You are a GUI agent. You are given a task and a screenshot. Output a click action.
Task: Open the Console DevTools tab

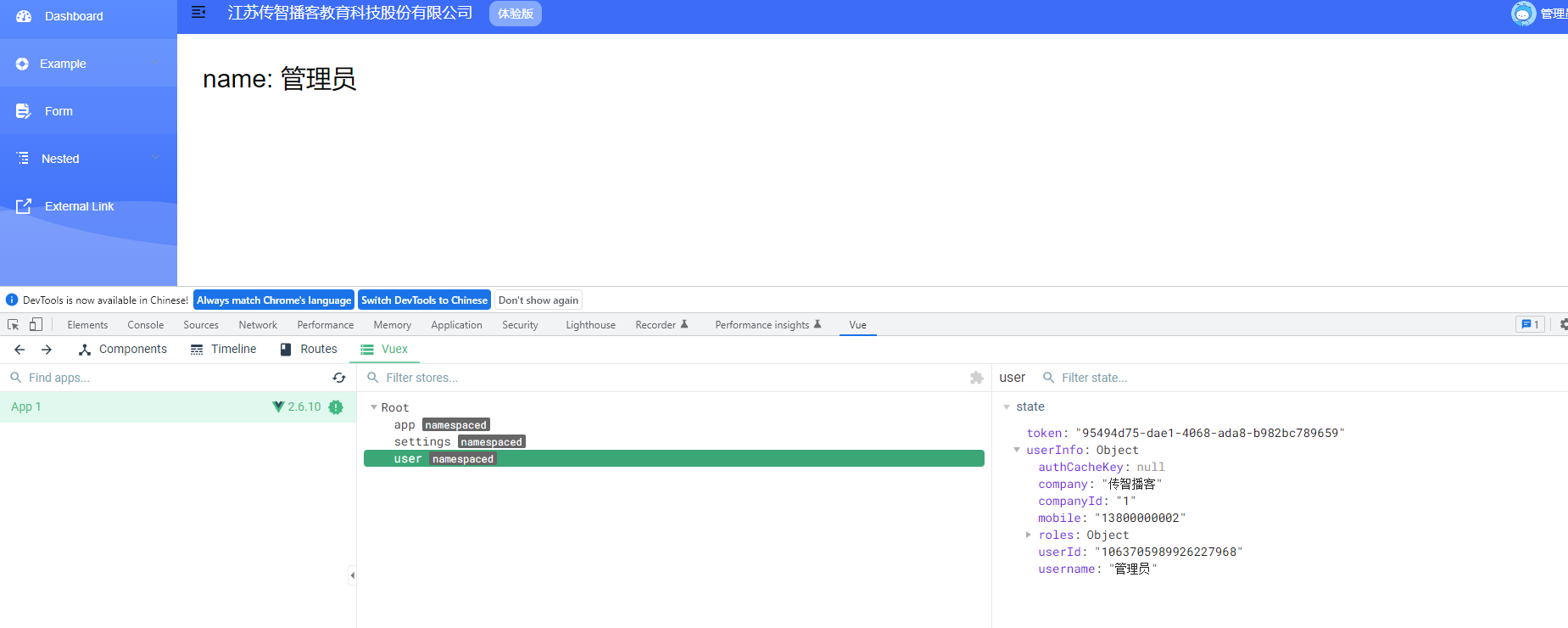pyautogui.click(x=146, y=325)
